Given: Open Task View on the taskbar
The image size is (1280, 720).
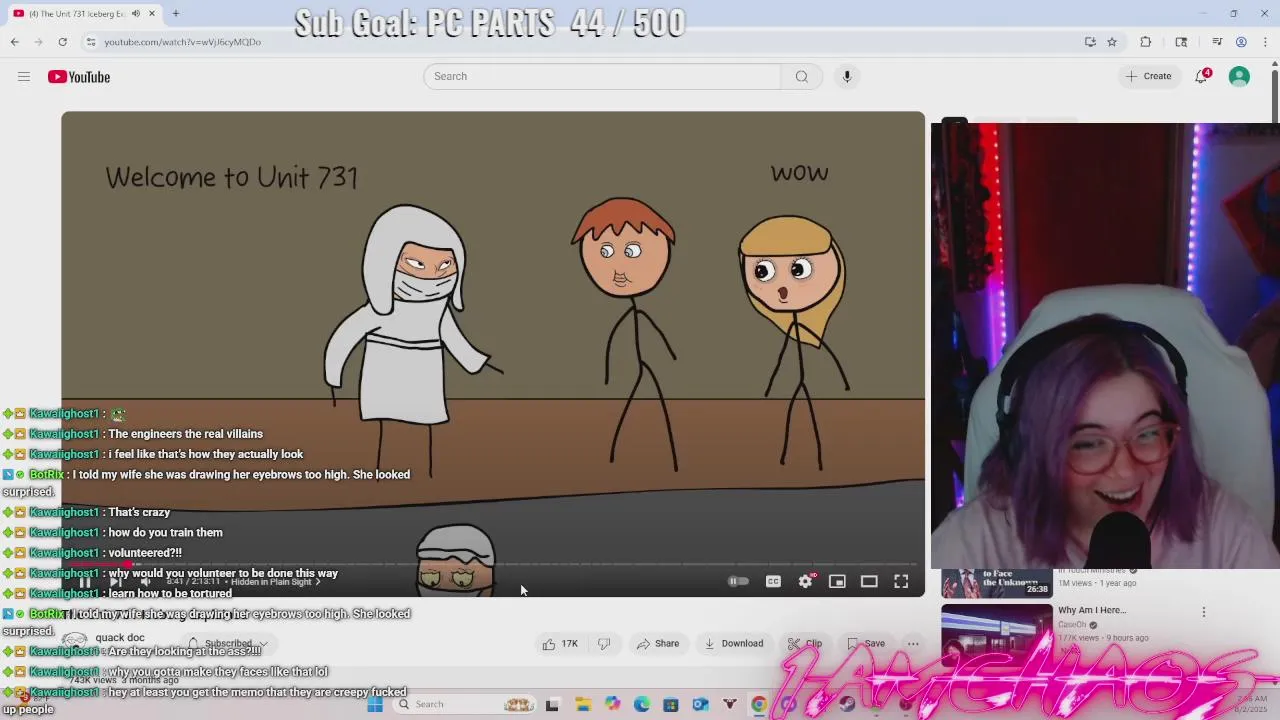Looking at the screenshot, I should (x=552, y=704).
